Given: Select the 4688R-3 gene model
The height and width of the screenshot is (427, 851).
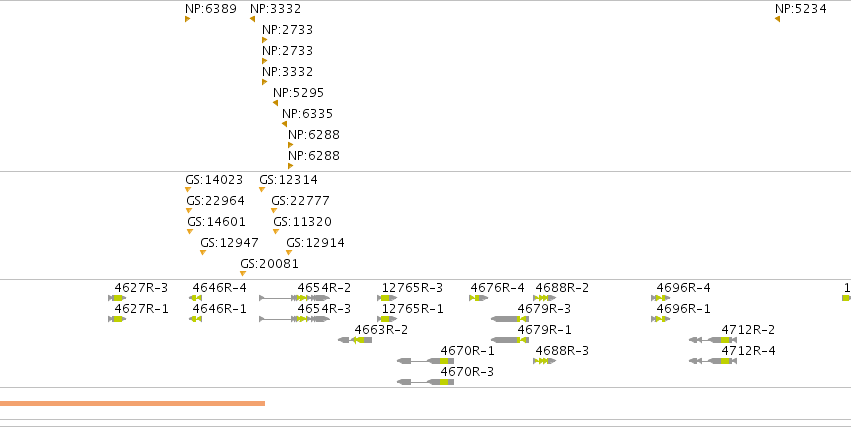Looking at the screenshot, I should pyautogui.click(x=544, y=361).
